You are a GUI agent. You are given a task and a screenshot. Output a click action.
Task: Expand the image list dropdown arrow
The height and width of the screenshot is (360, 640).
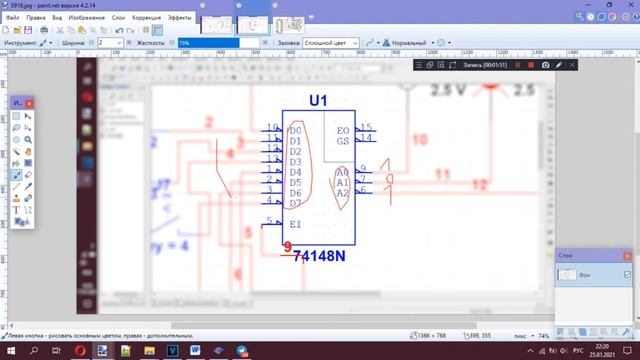(x=311, y=18)
